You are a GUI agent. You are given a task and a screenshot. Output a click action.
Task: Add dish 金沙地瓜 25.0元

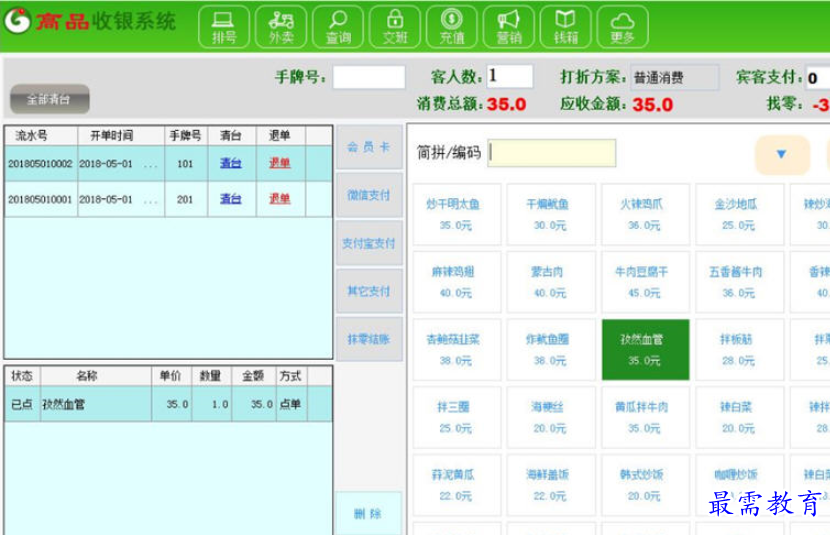coord(739,214)
